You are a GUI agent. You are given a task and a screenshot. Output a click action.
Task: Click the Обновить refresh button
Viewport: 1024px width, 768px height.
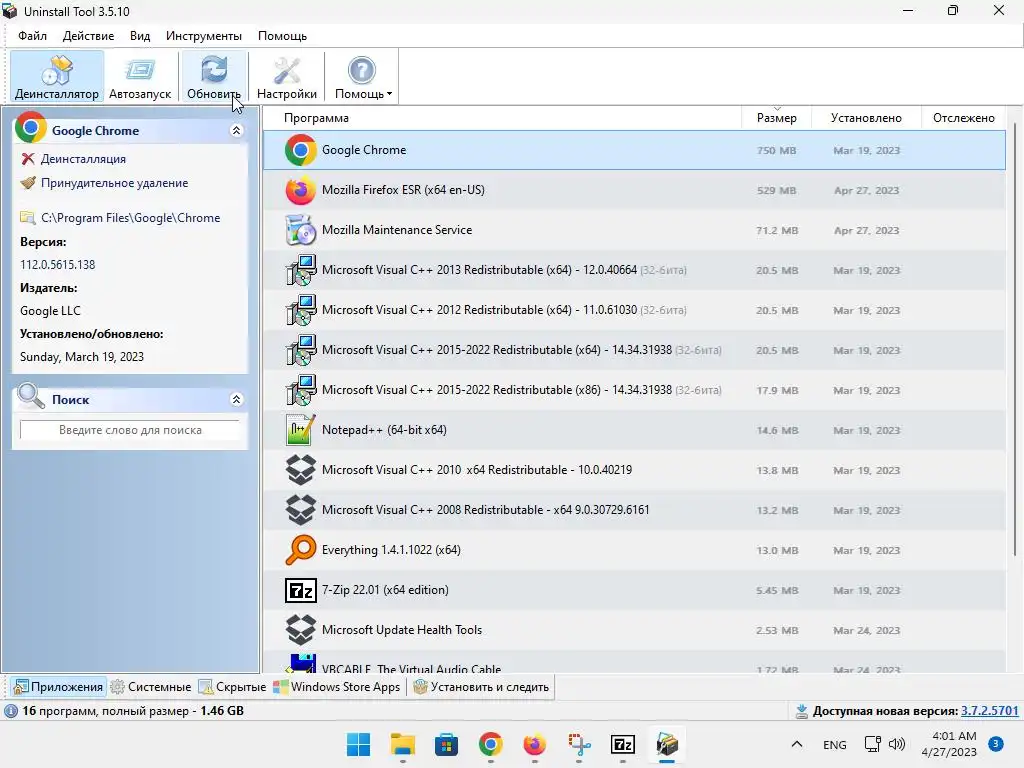pyautogui.click(x=214, y=76)
